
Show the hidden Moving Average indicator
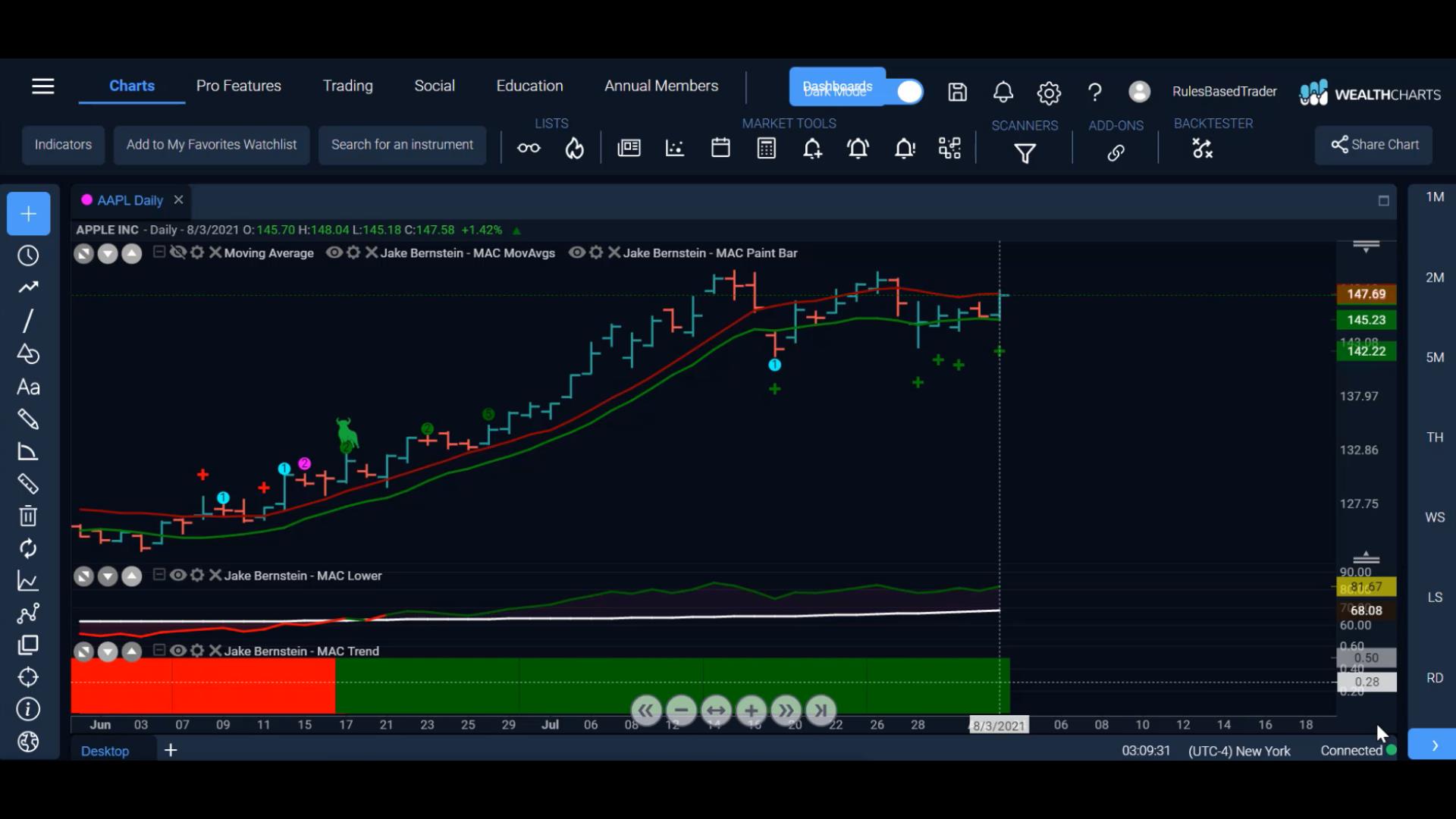pyautogui.click(x=178, y=253)
